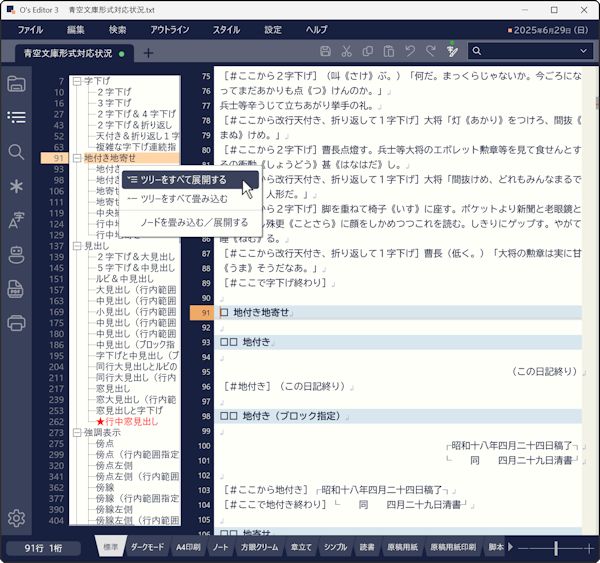Image resolution: width=600 pixels, height=563 pixels.
Task: Click the date display 2025年6月29日
Action: pos(548,30)
